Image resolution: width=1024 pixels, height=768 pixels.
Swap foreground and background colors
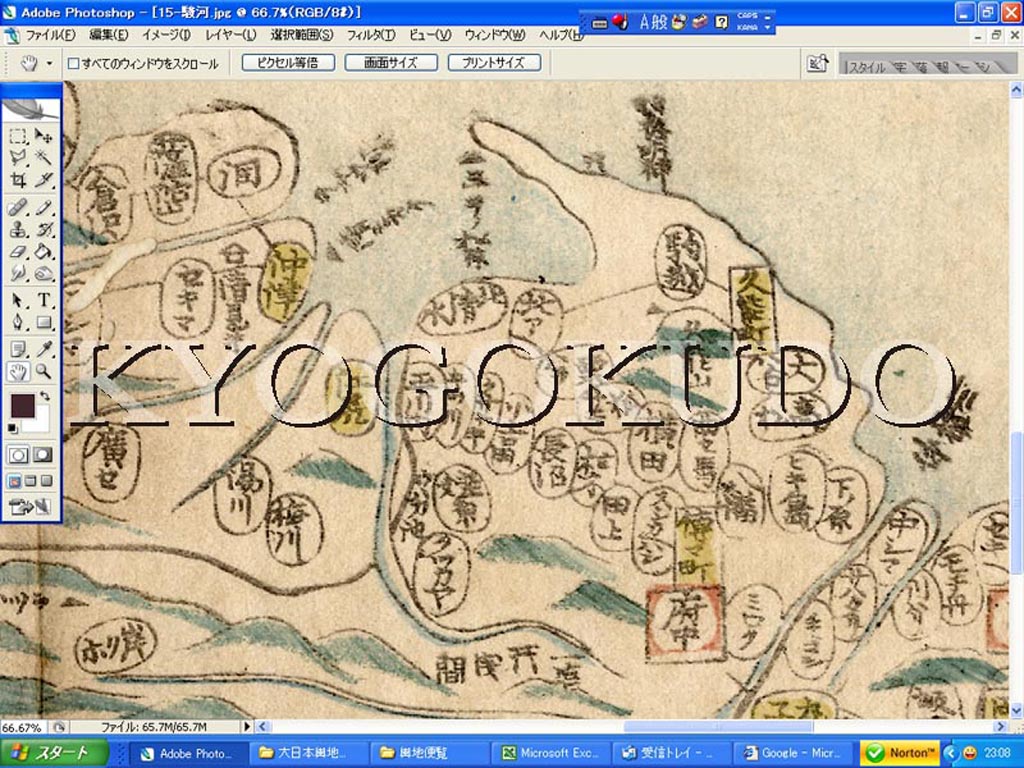[44, 396]
